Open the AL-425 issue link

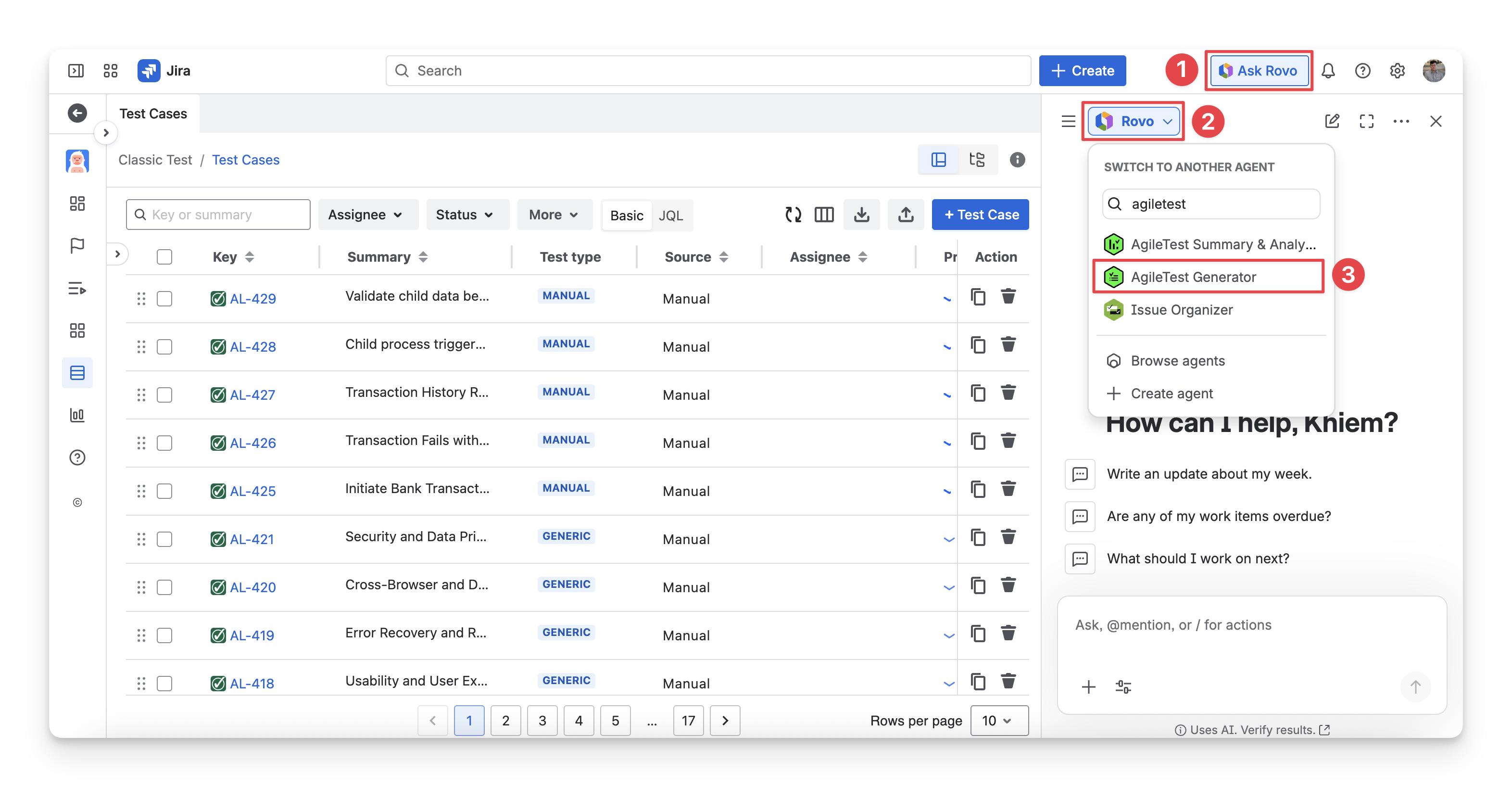[252, 491]
